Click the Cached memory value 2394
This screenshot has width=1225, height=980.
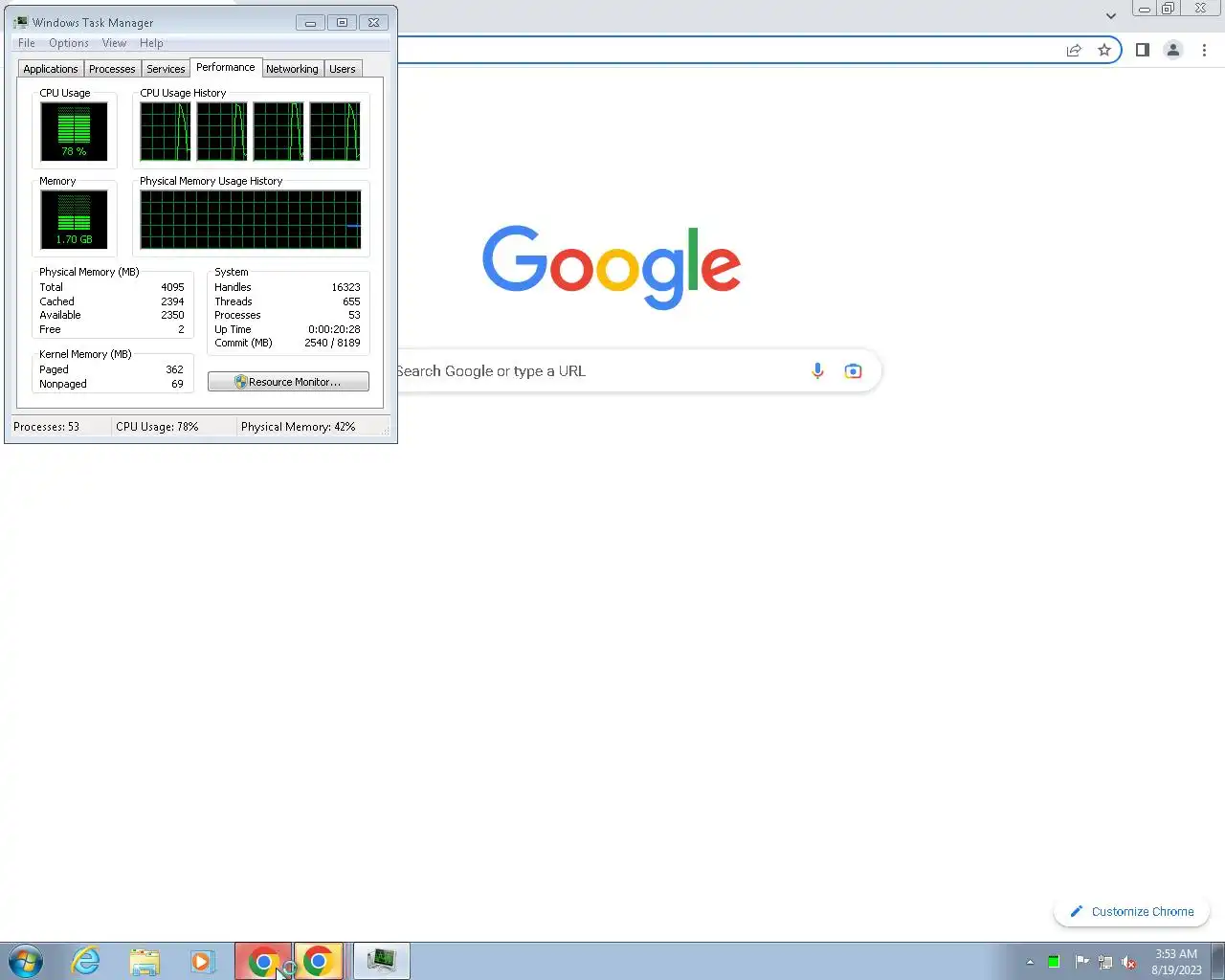click(172, 301)
